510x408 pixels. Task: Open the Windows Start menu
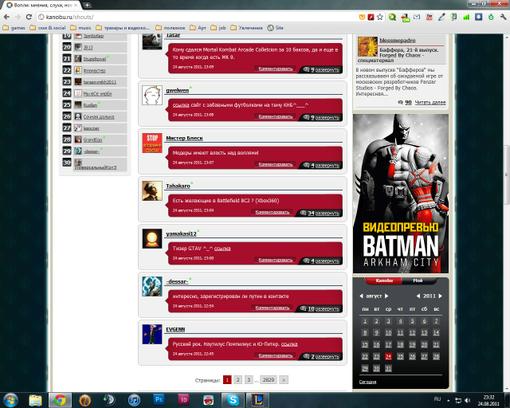click(x=10, y=400)
